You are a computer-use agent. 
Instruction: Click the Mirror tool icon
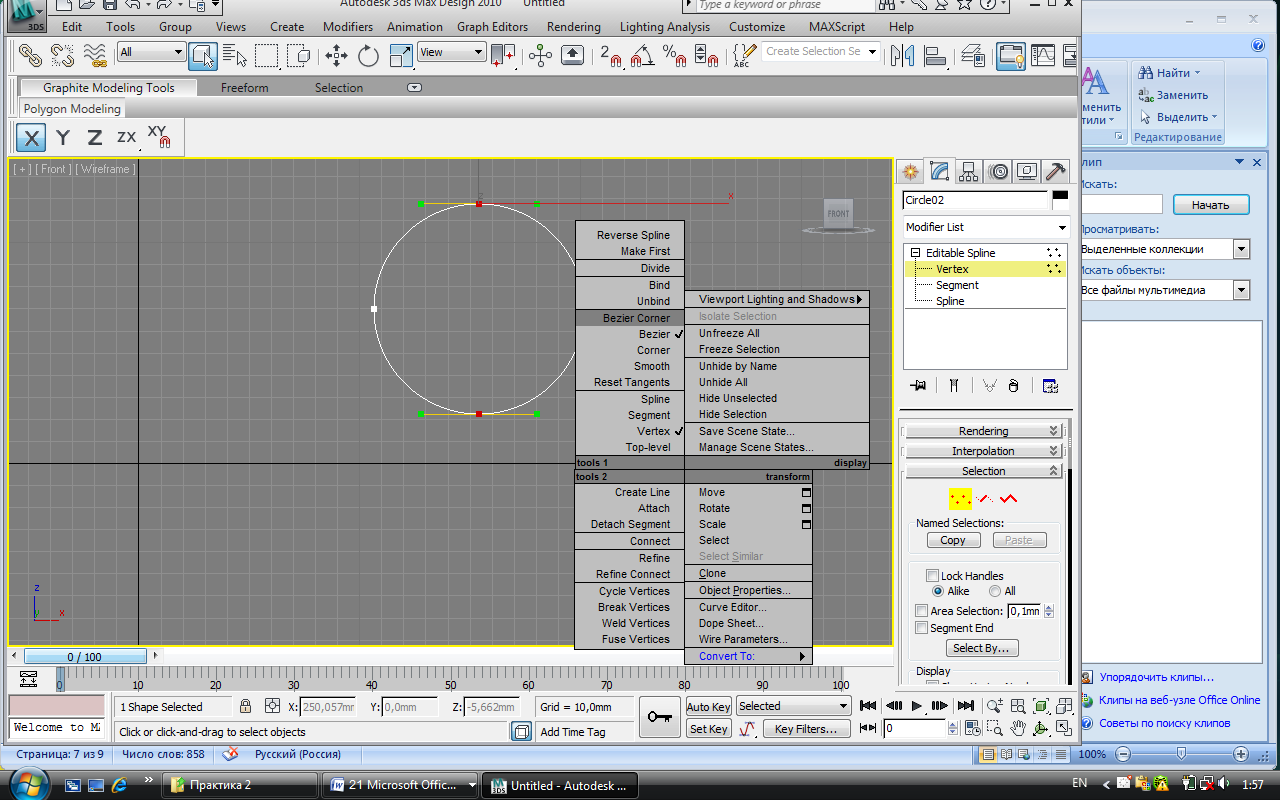[x=902, y=55]
